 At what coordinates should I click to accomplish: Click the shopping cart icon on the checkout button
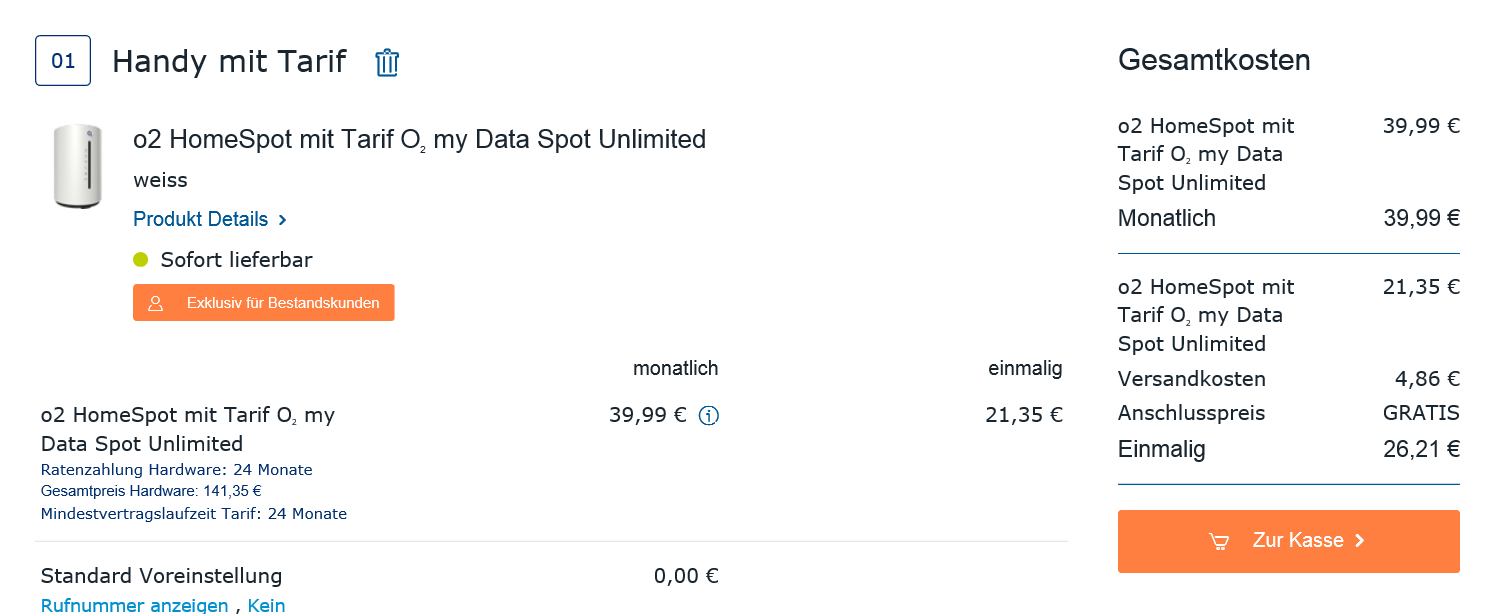1218,541
